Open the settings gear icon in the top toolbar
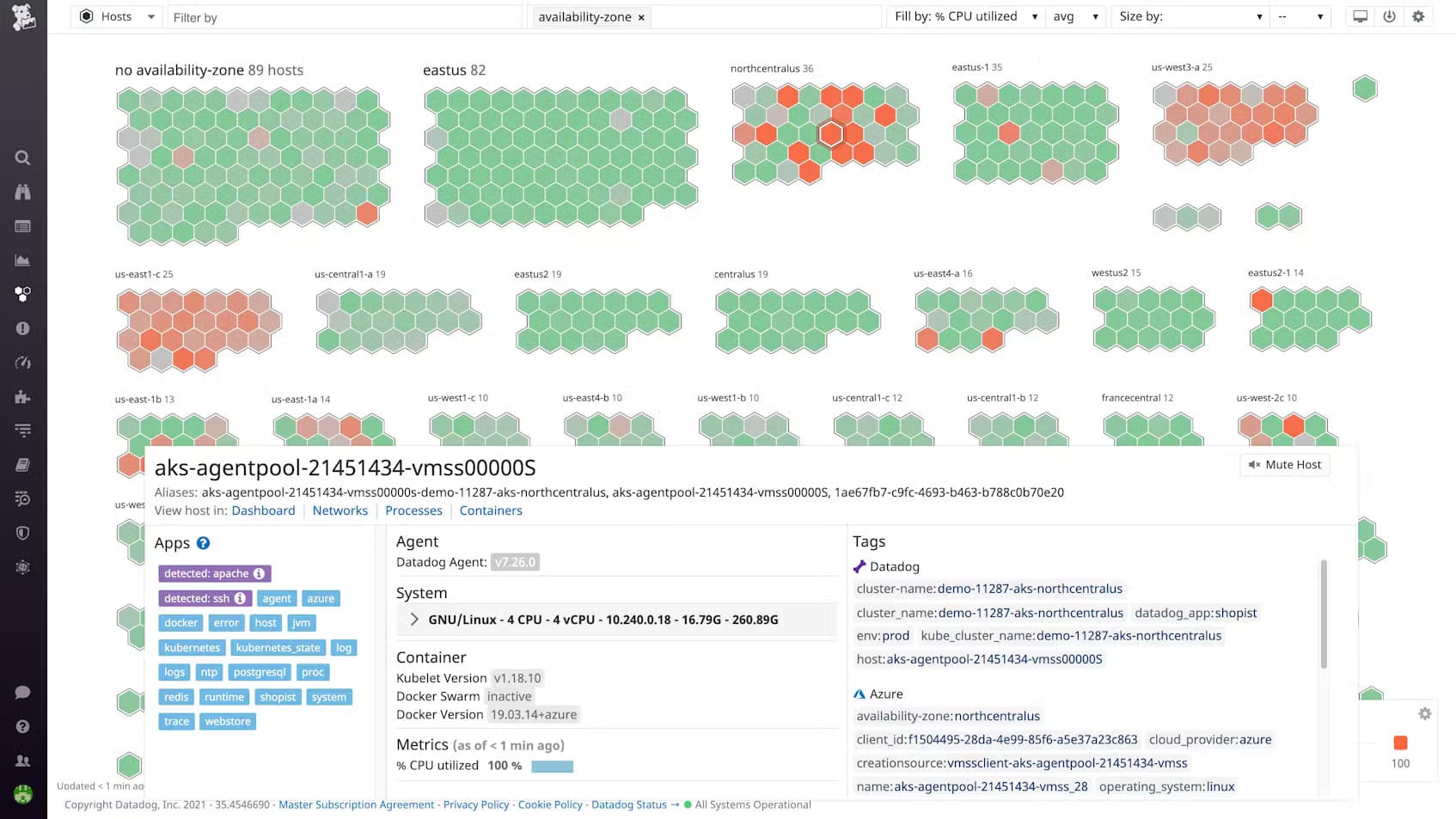The width and height of the screenshot is (1456, 819). [1417, 16]
